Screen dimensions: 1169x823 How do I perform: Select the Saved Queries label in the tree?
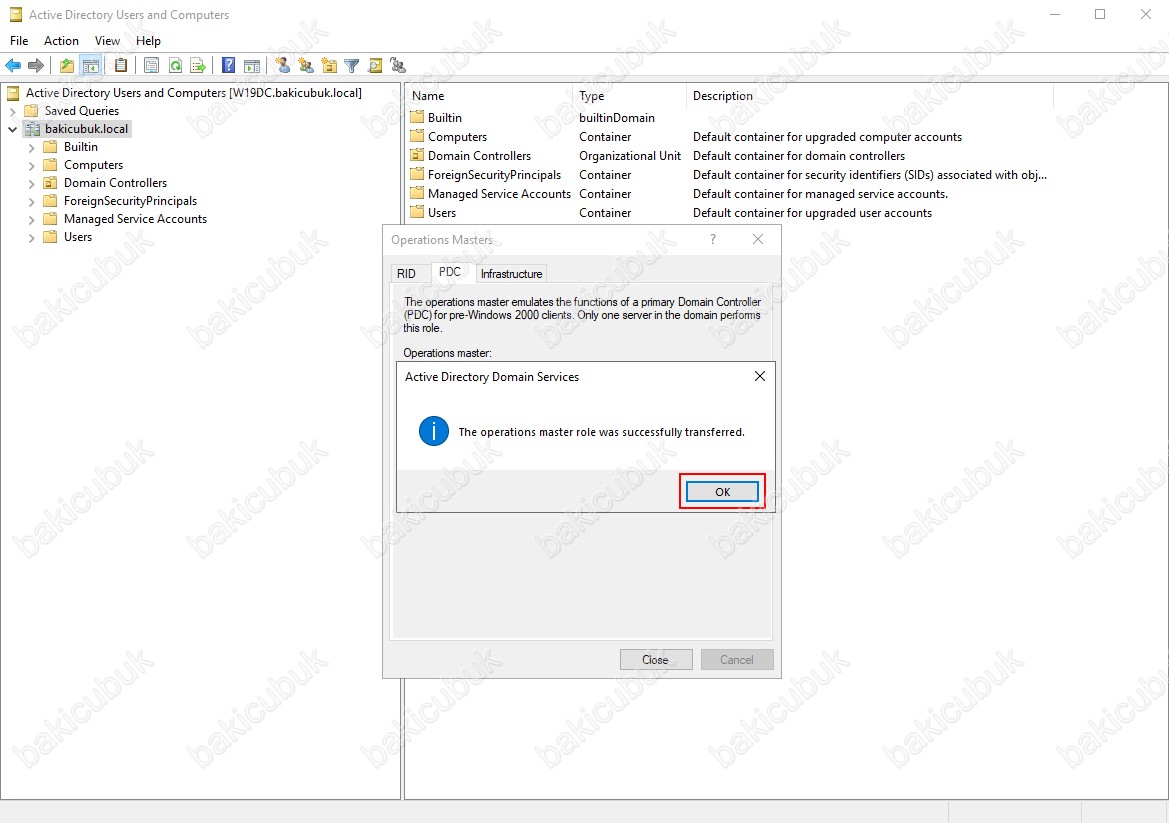pyautogui.click(x=82, y=111)
